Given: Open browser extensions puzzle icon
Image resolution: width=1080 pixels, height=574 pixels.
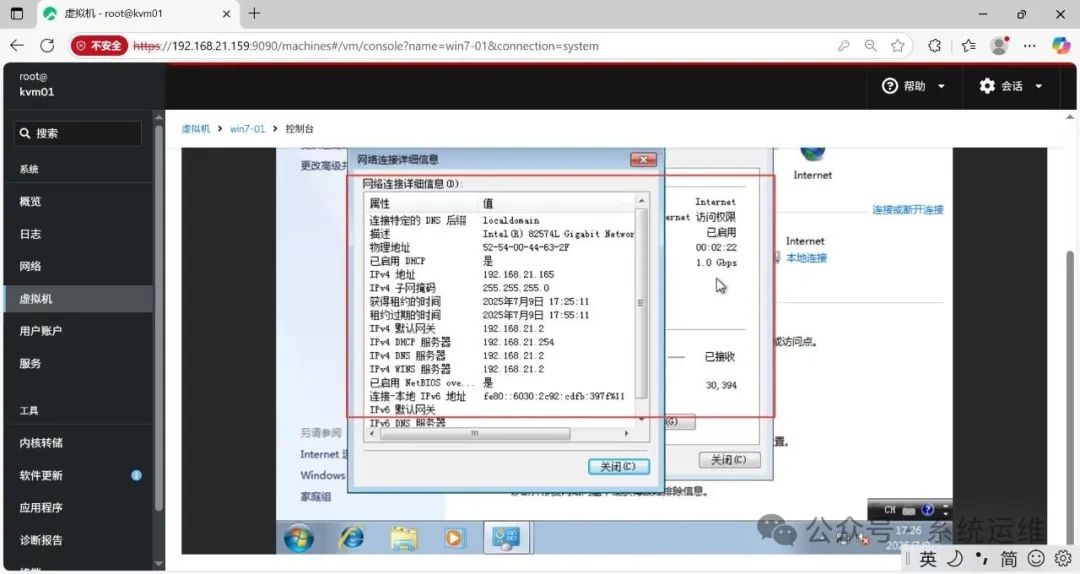Looking at the screenshot, I should tap(934, 46).
